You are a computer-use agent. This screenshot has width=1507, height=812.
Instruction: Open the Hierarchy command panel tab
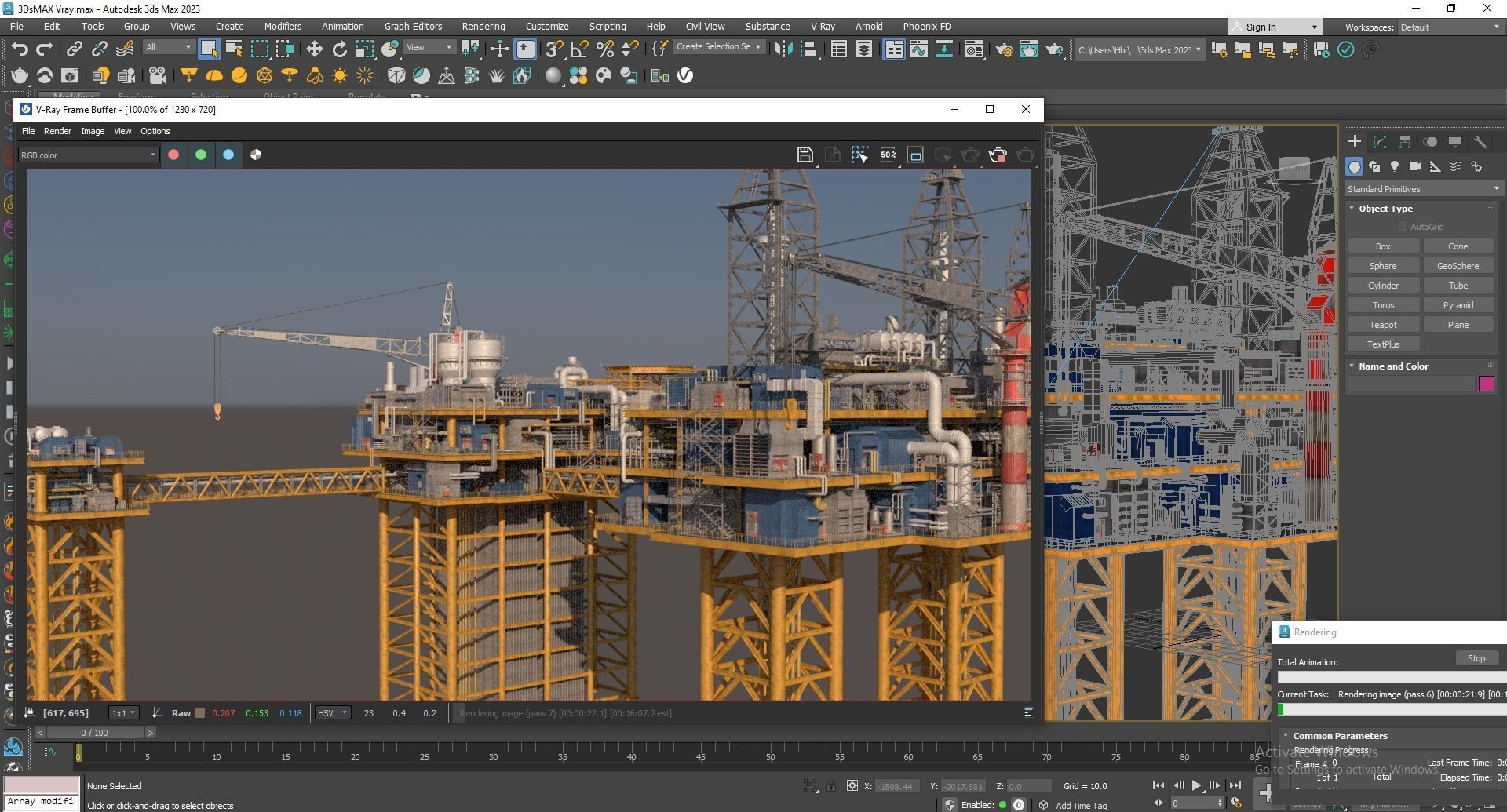click(x=1405, y=142)
